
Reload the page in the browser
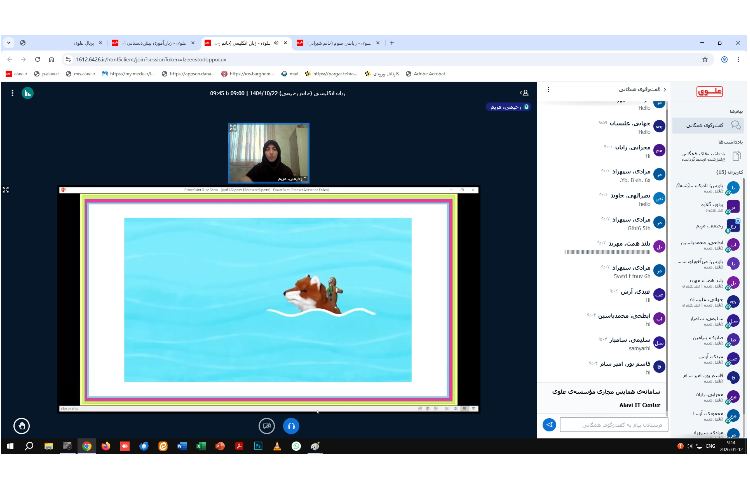tap(37, 59)
